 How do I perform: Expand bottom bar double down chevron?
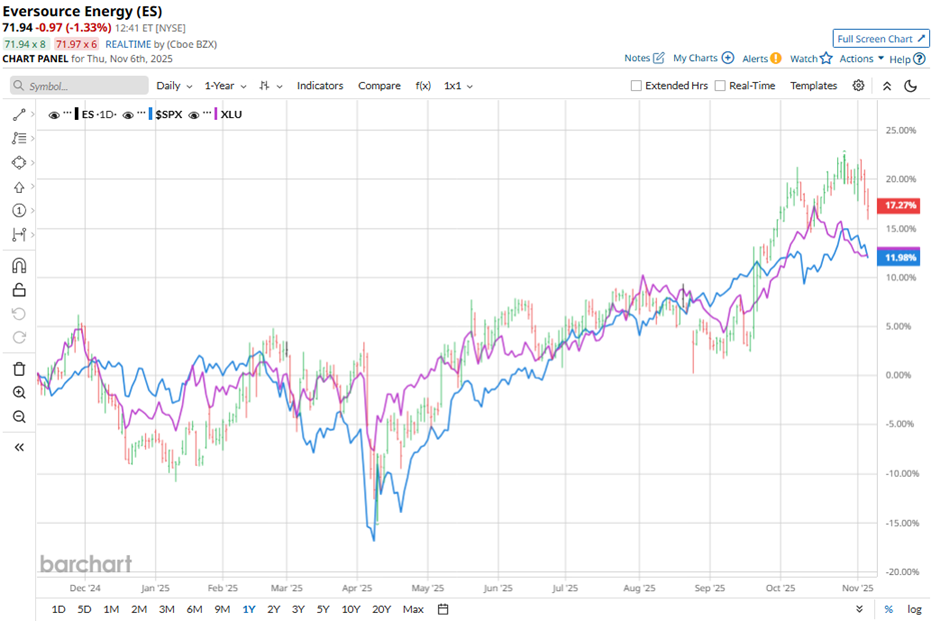tap(859, 609)
